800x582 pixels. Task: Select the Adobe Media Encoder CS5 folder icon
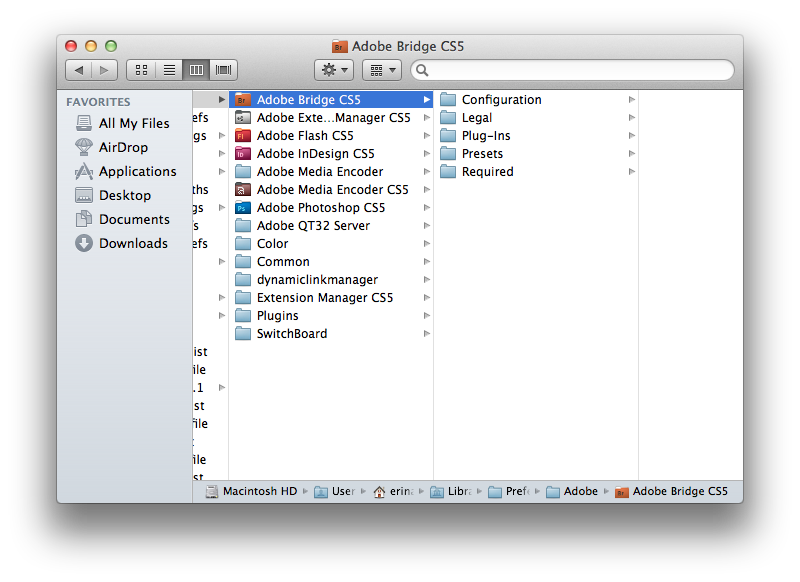click(243, 190)
